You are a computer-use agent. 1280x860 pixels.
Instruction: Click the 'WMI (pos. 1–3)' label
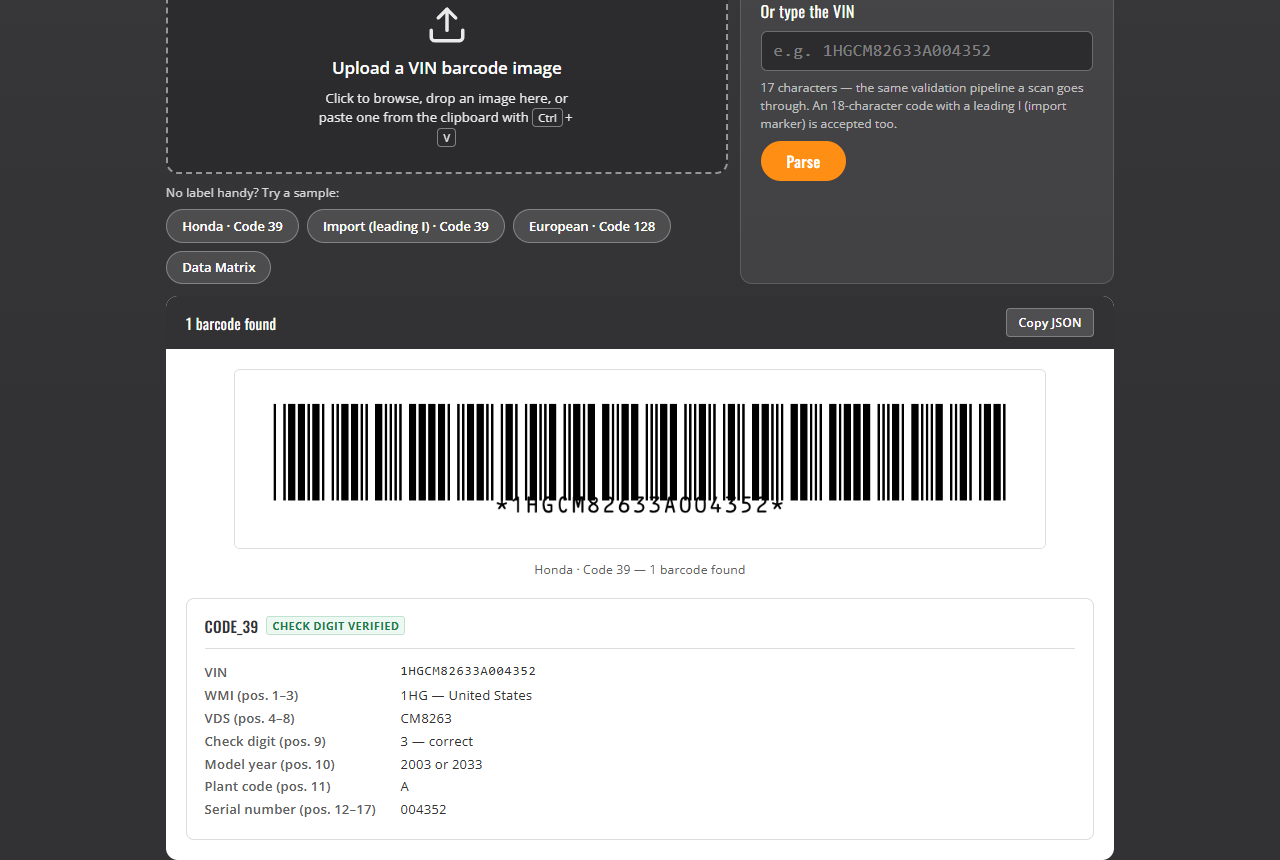(x=251, y=695)
